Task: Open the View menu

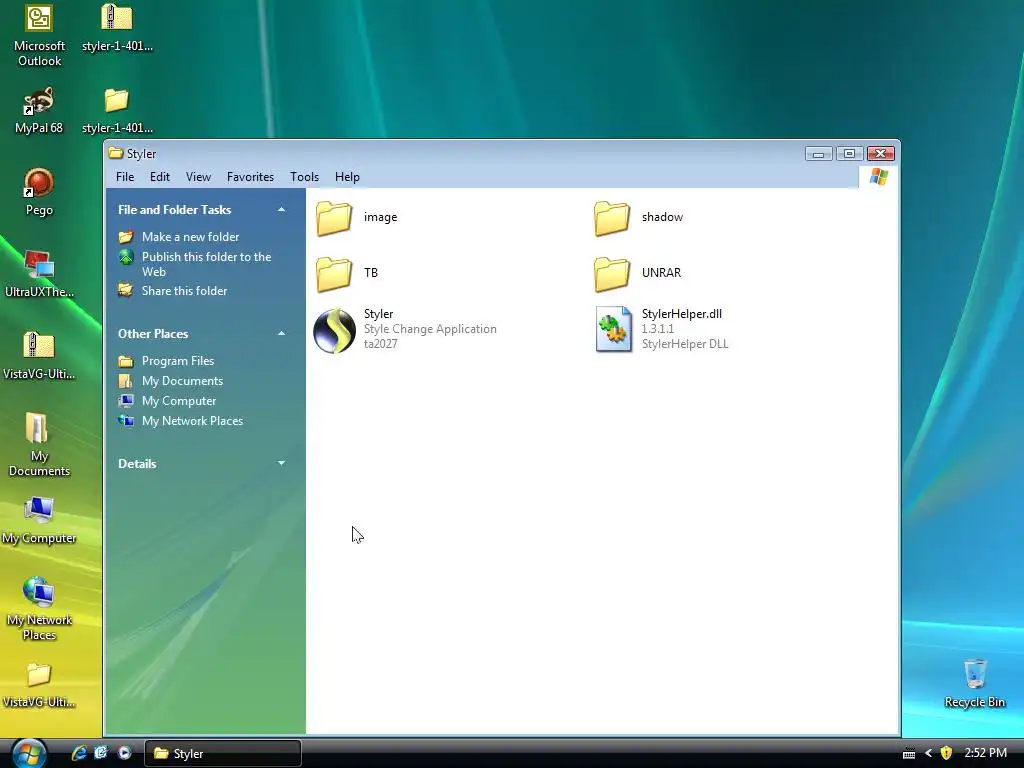Action: pos(198,177)
